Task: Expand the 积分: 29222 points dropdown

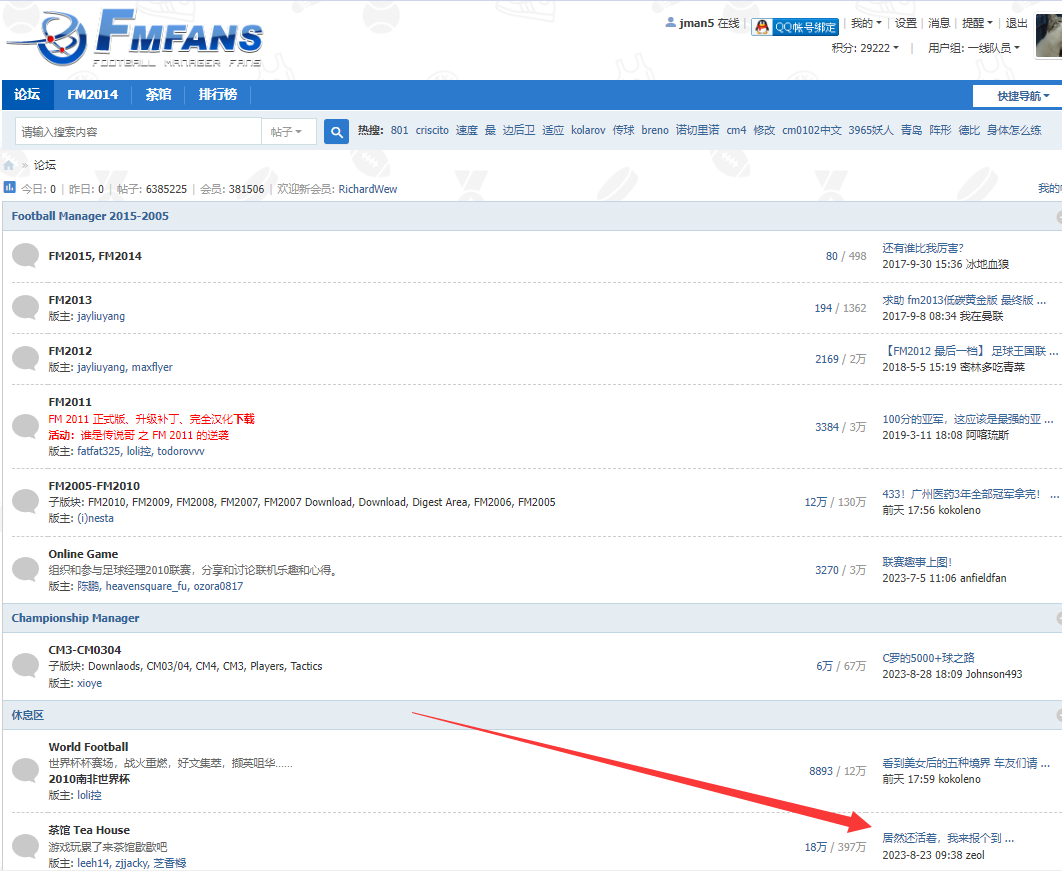Action: [x=865, y=48]
